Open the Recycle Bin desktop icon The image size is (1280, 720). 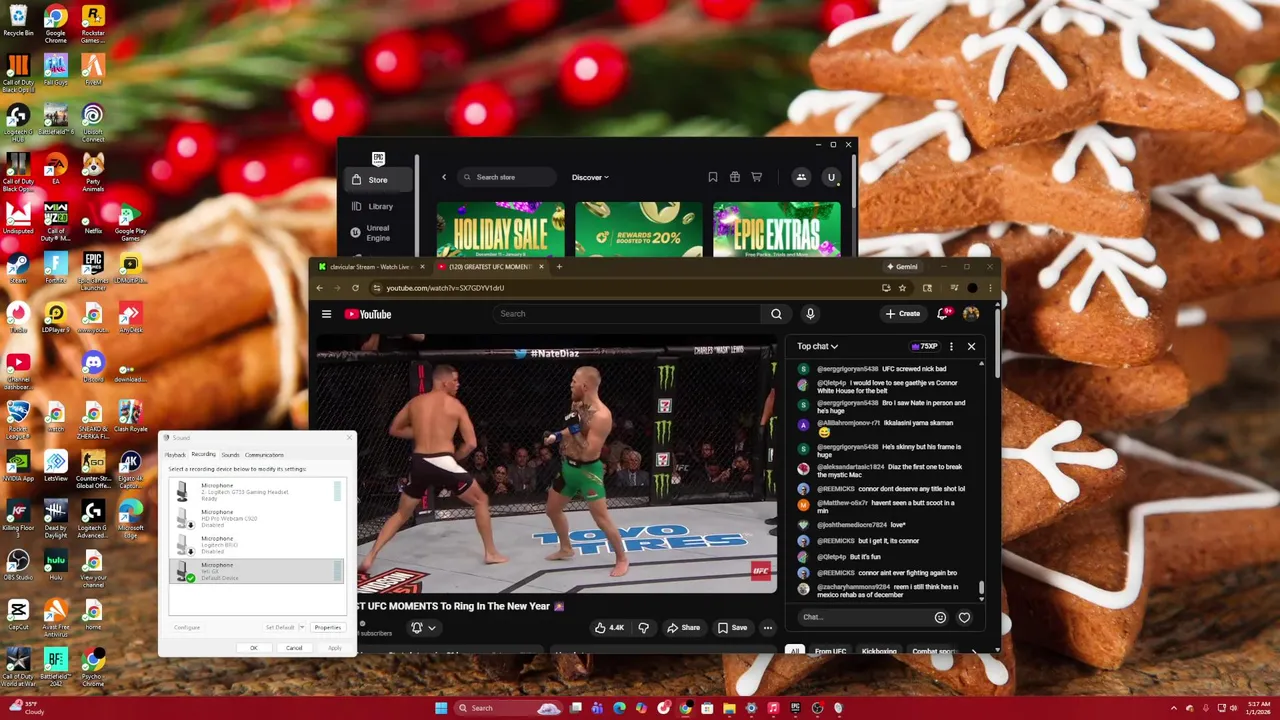point(18,22)
